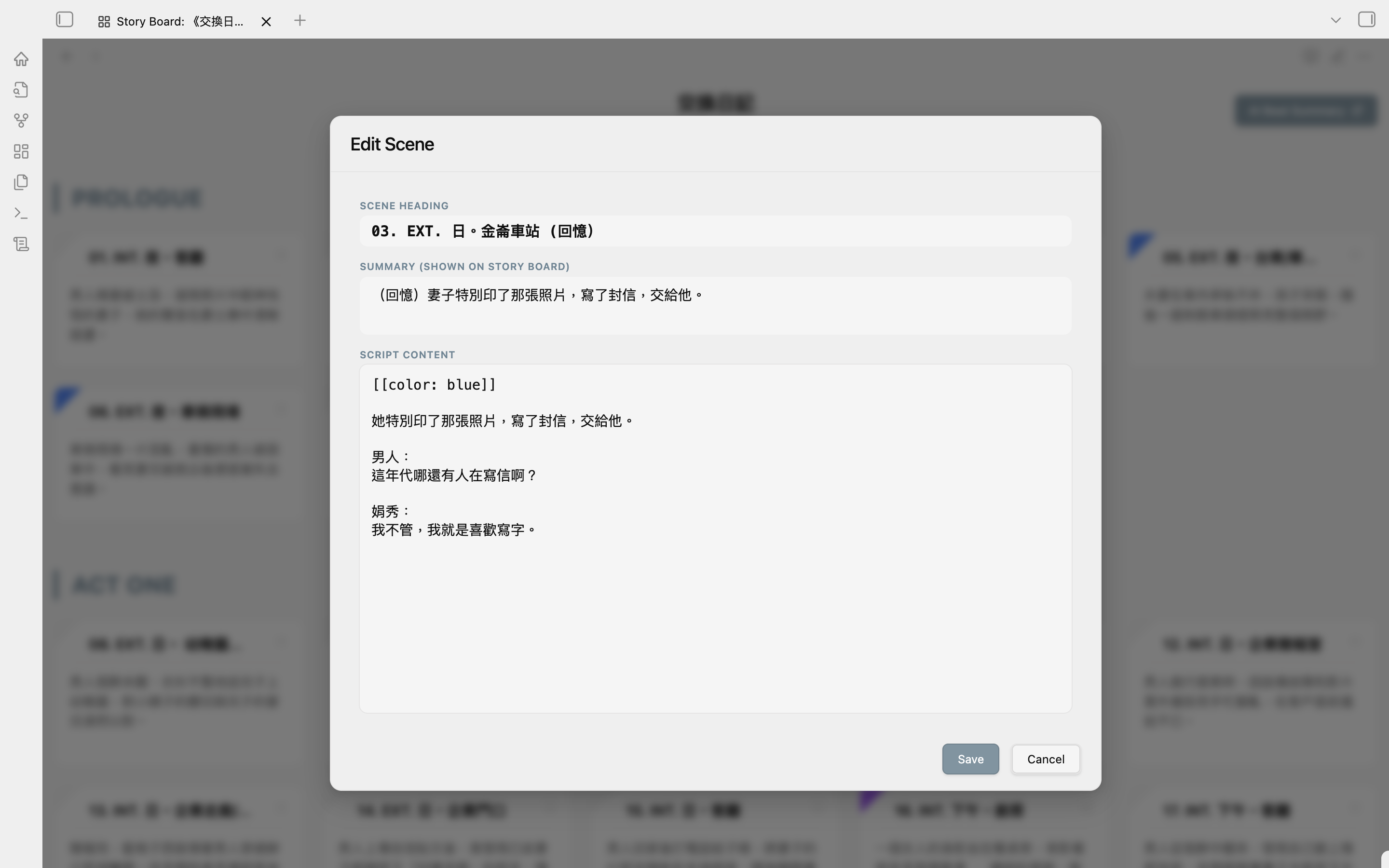
Task: Open the file search icon in sidebar
Action: 21,90
